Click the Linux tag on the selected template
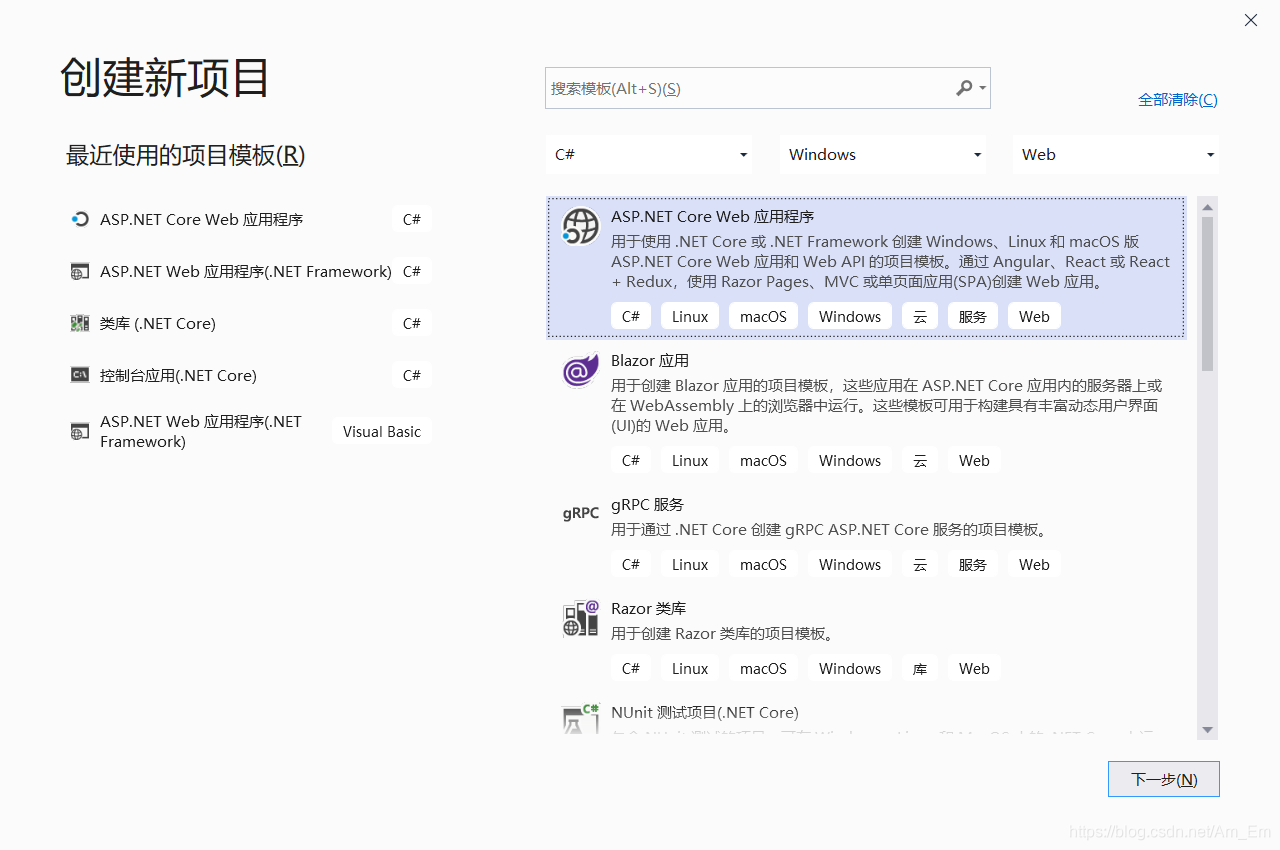 click(689, 315)
